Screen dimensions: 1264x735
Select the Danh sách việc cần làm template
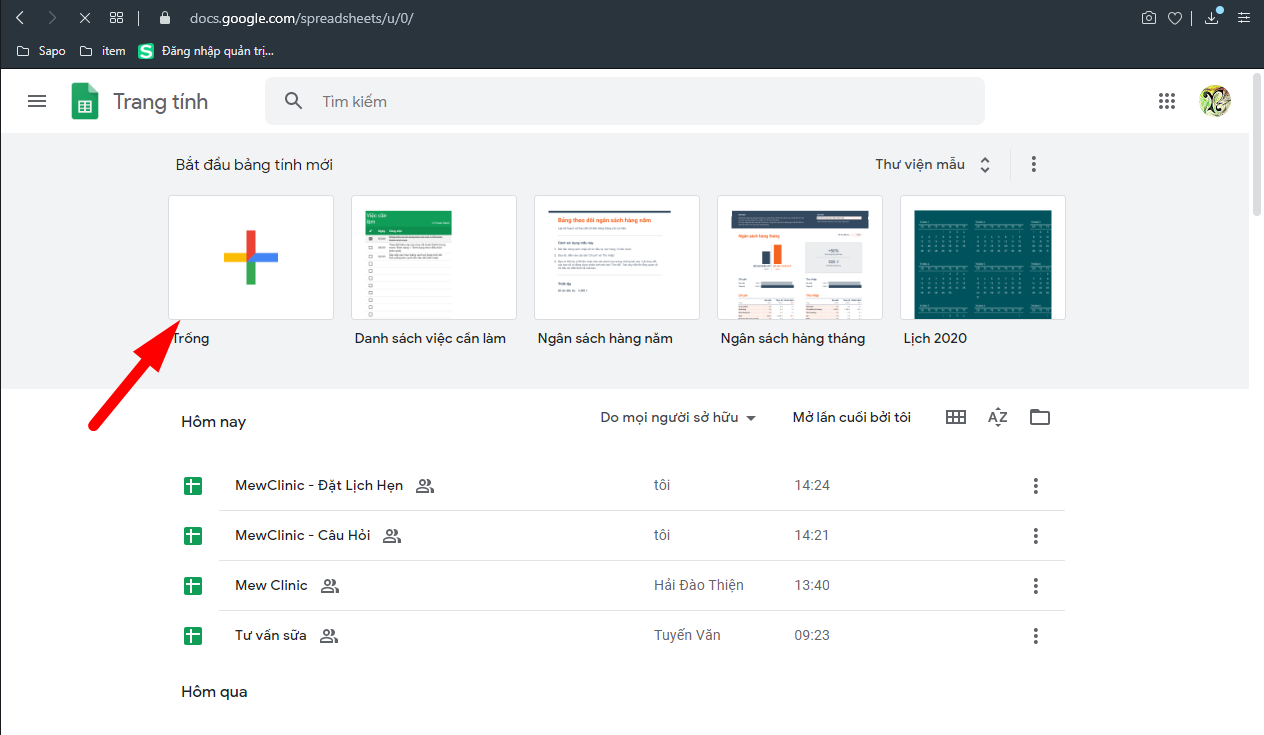click(x=434, y=258)
